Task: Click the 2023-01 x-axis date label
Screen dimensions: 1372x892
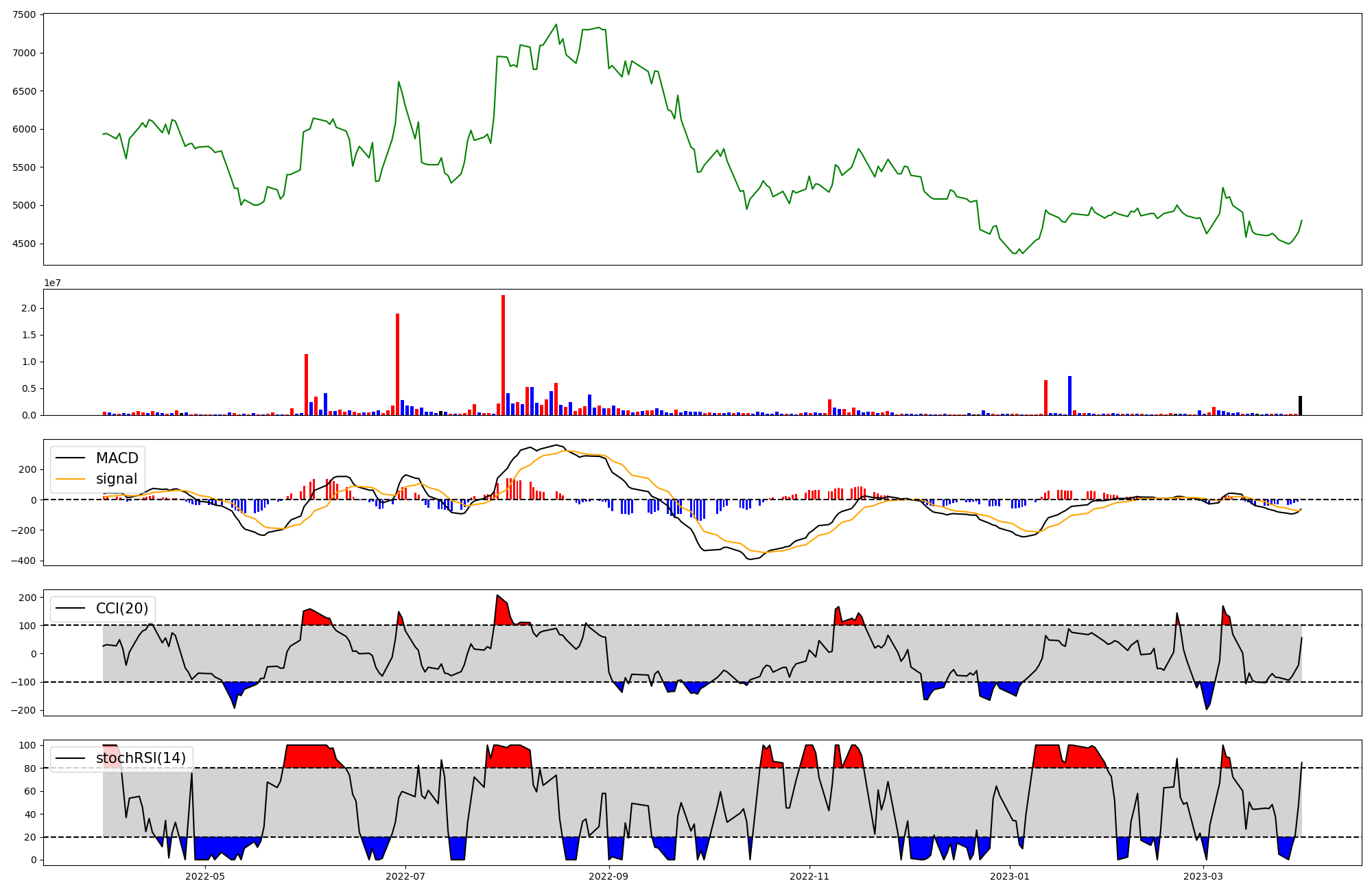Action: point(1009,876)
